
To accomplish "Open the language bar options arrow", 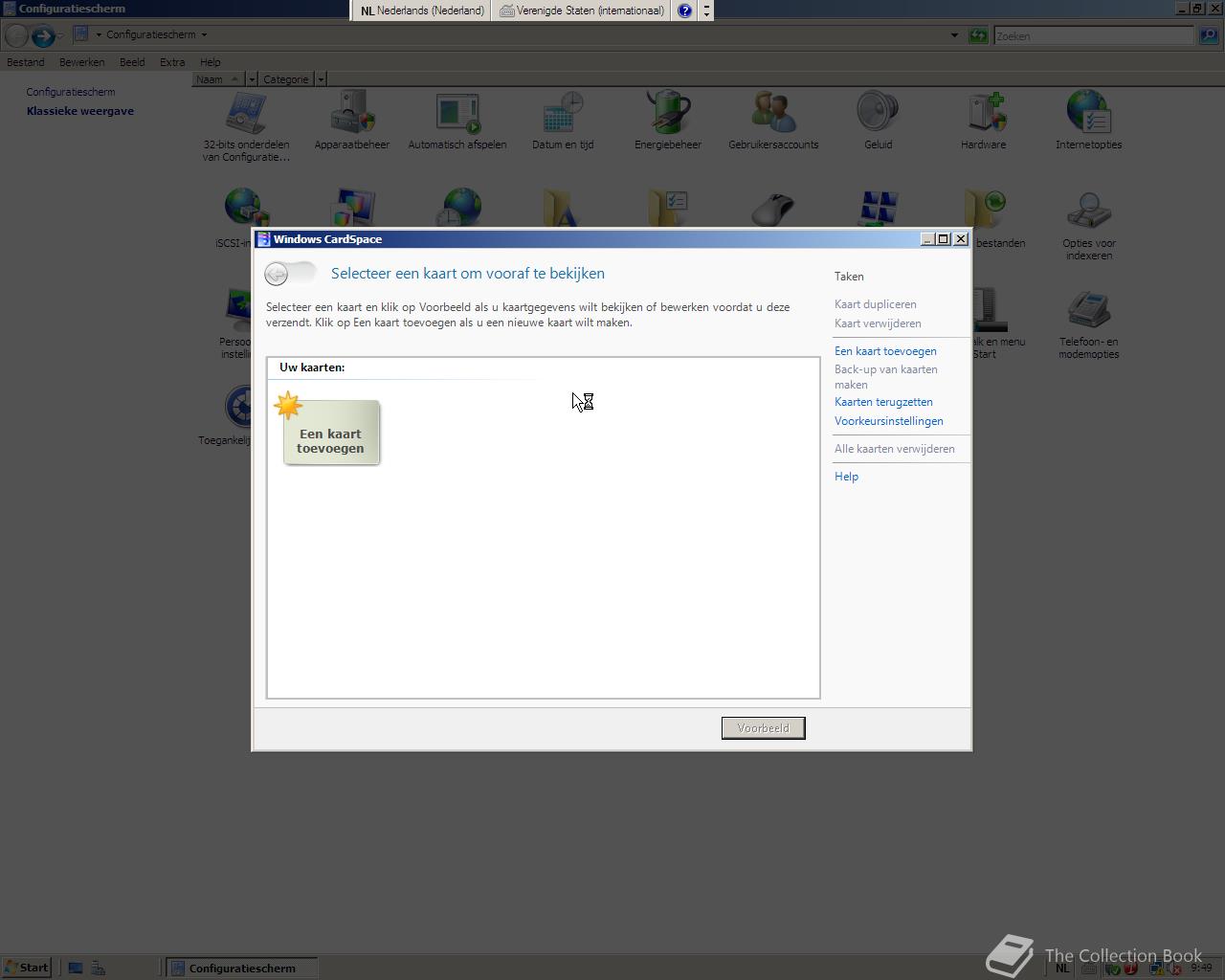I will pos(707,15).
